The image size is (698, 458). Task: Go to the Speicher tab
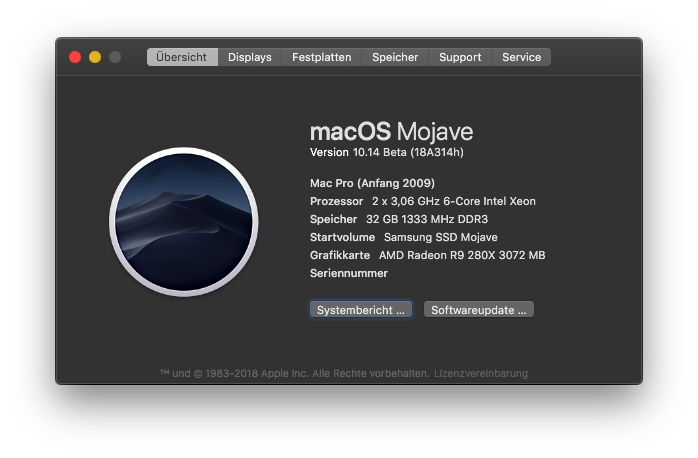tap(395, 57)
